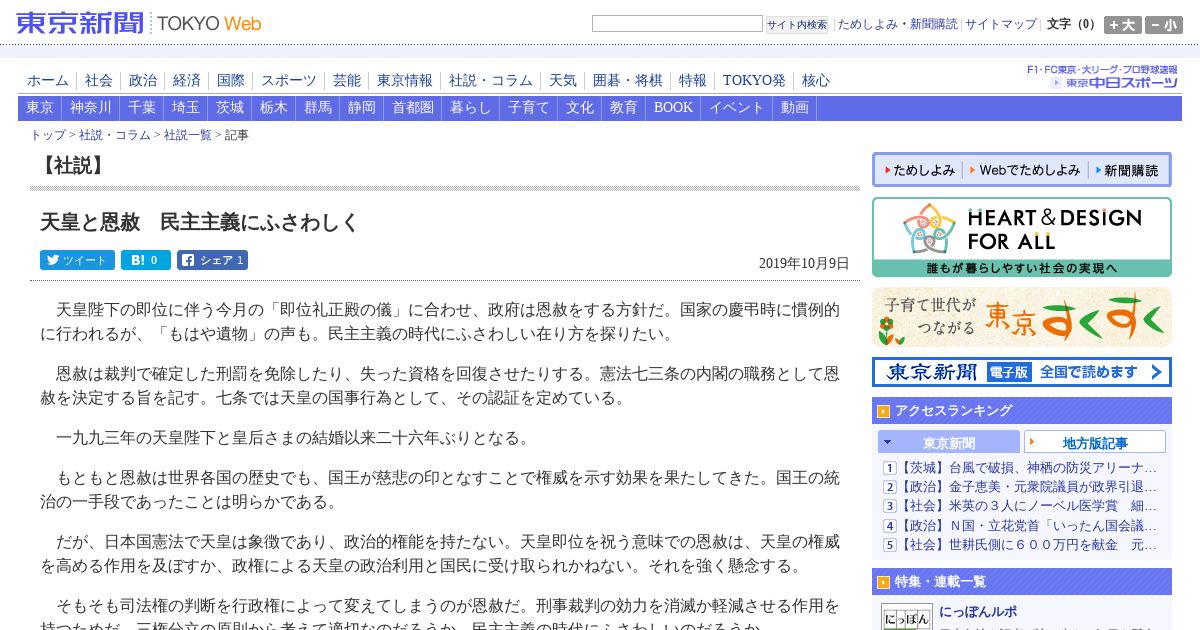Click the article title 天皇と恩赦
This screenshot has height=630, width=1200.
(x=199, y=222)
